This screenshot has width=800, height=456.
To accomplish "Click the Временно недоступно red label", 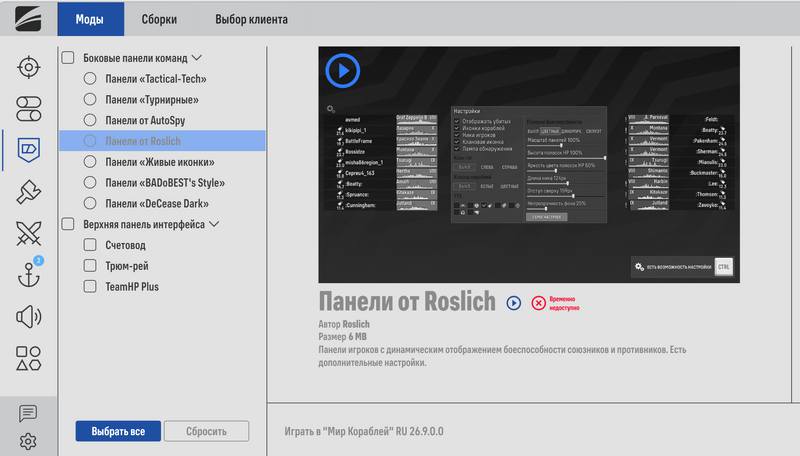I will [564, 303].
